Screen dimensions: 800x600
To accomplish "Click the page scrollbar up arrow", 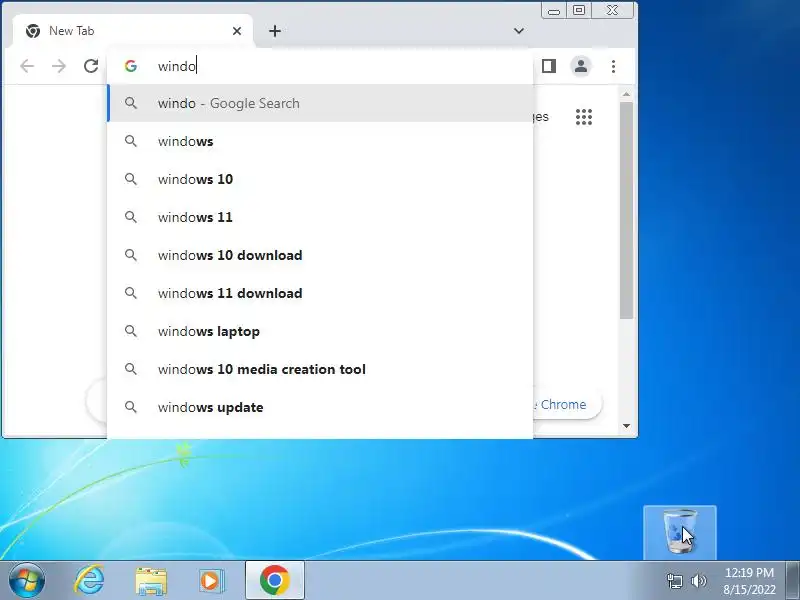I will point(627,94).
